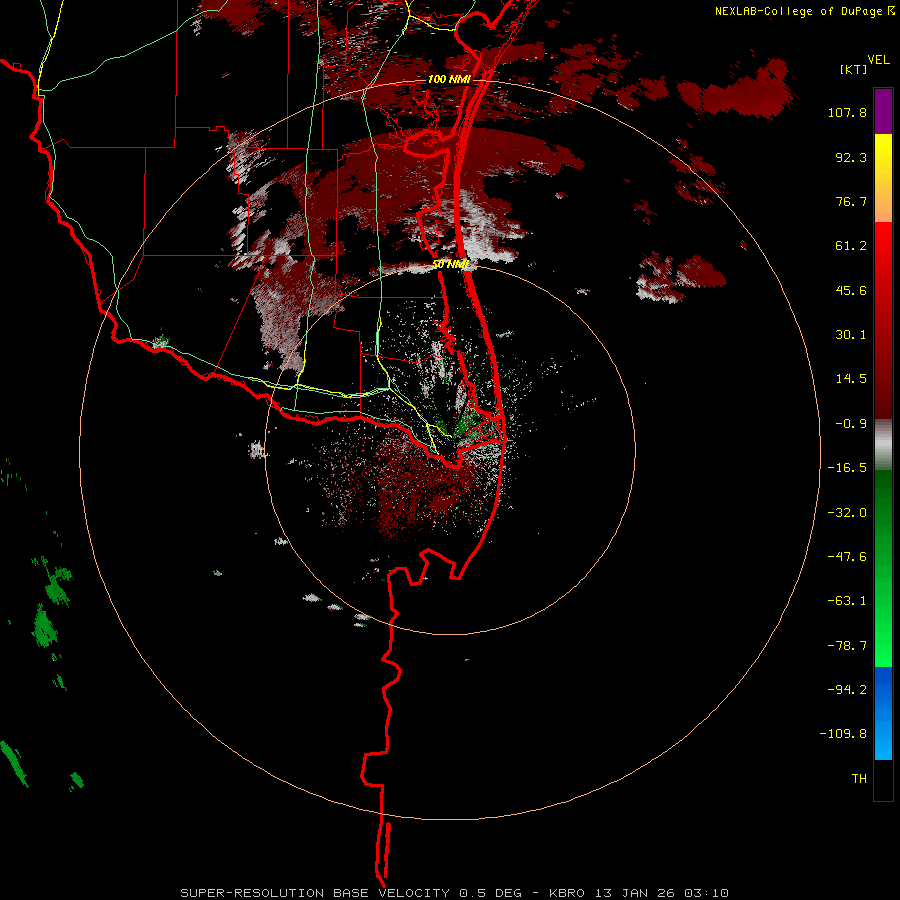900x900 pixels.
Task: Click the gray near-zero segment of color bar
Action: [x=883, y=445]
